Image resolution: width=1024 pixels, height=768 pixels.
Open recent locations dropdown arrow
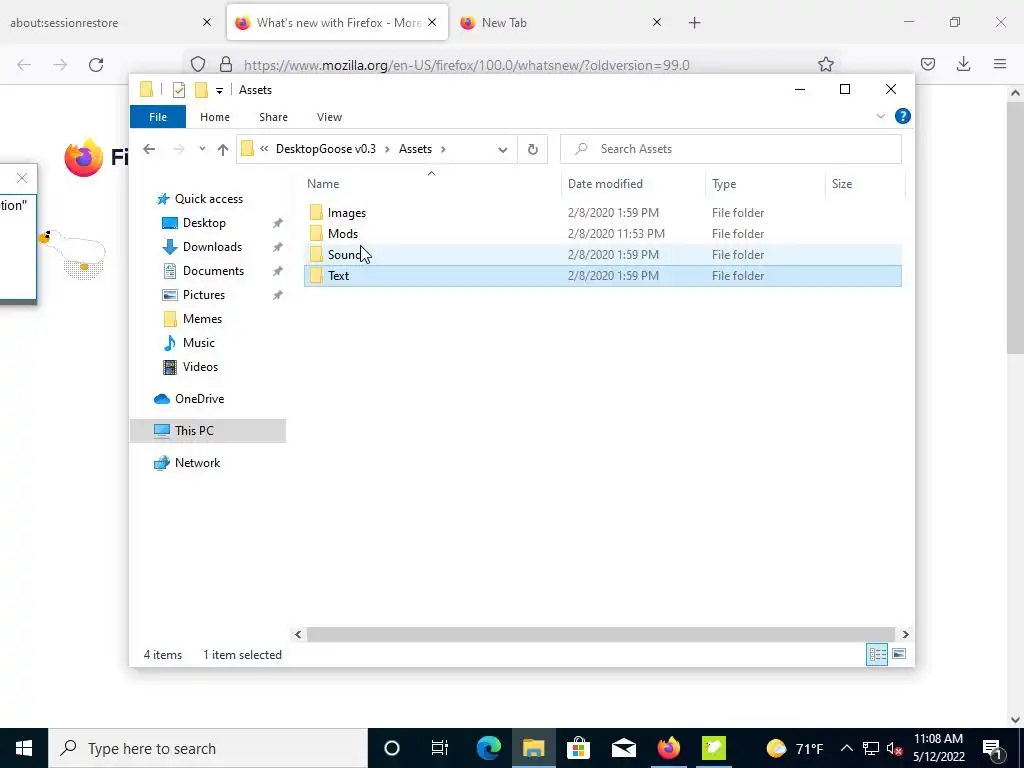click(x=202, y=149)
